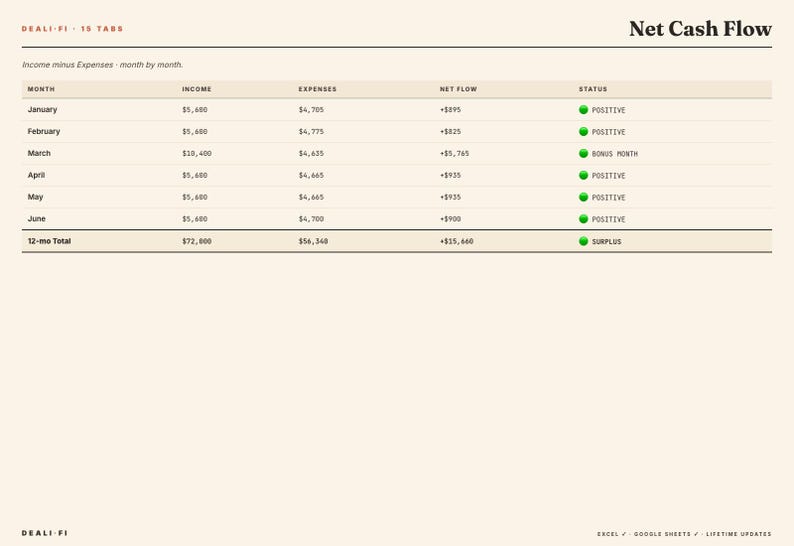Image resolution: width=794 pixels, height=546 pixels.
Task: Click the NET FLOW column header
Action: [458, 89]
